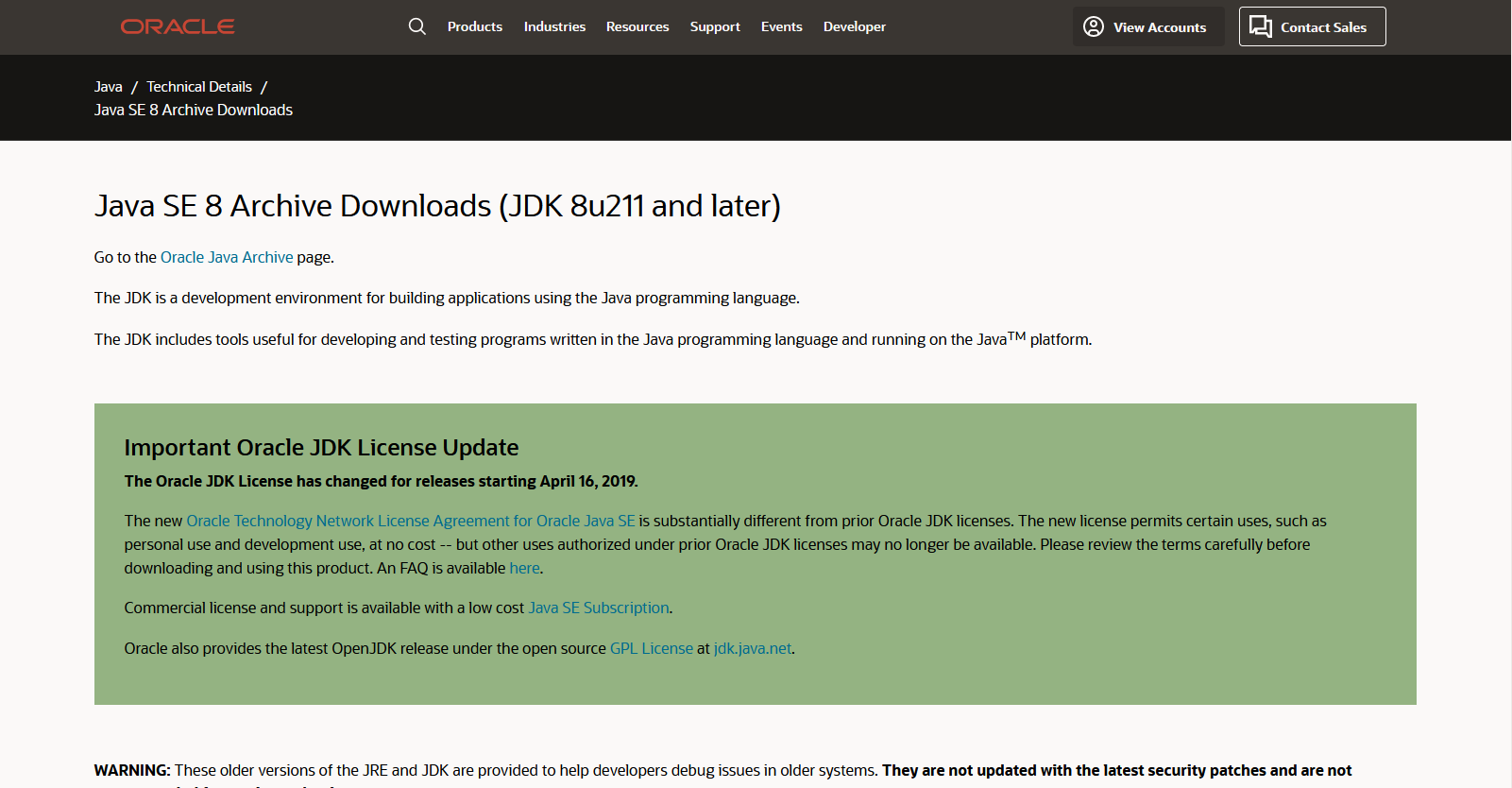
Task: Open the GPL License link
Action: pos(652,648)
